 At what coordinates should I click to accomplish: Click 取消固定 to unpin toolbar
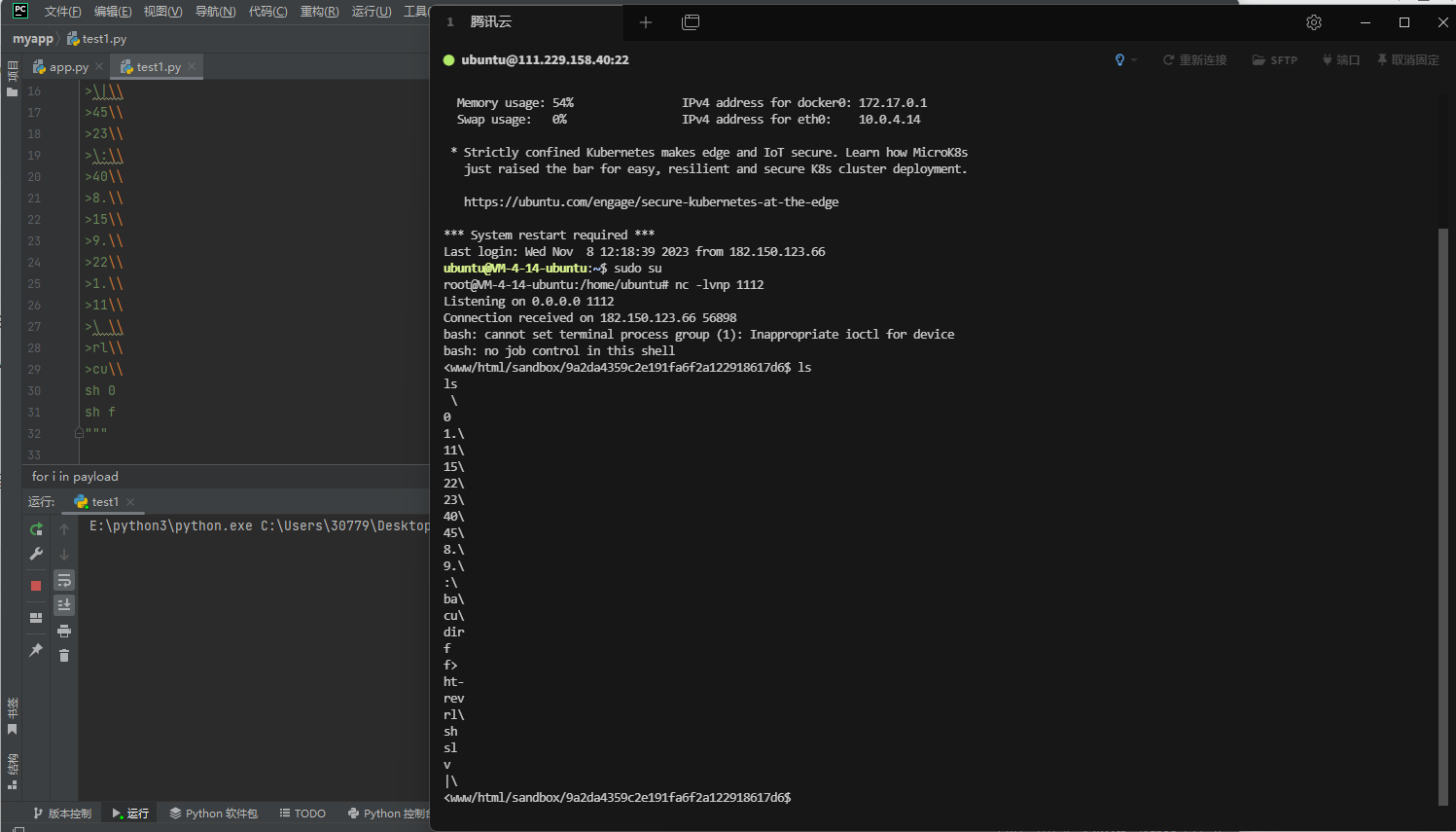click(1408, 60)
